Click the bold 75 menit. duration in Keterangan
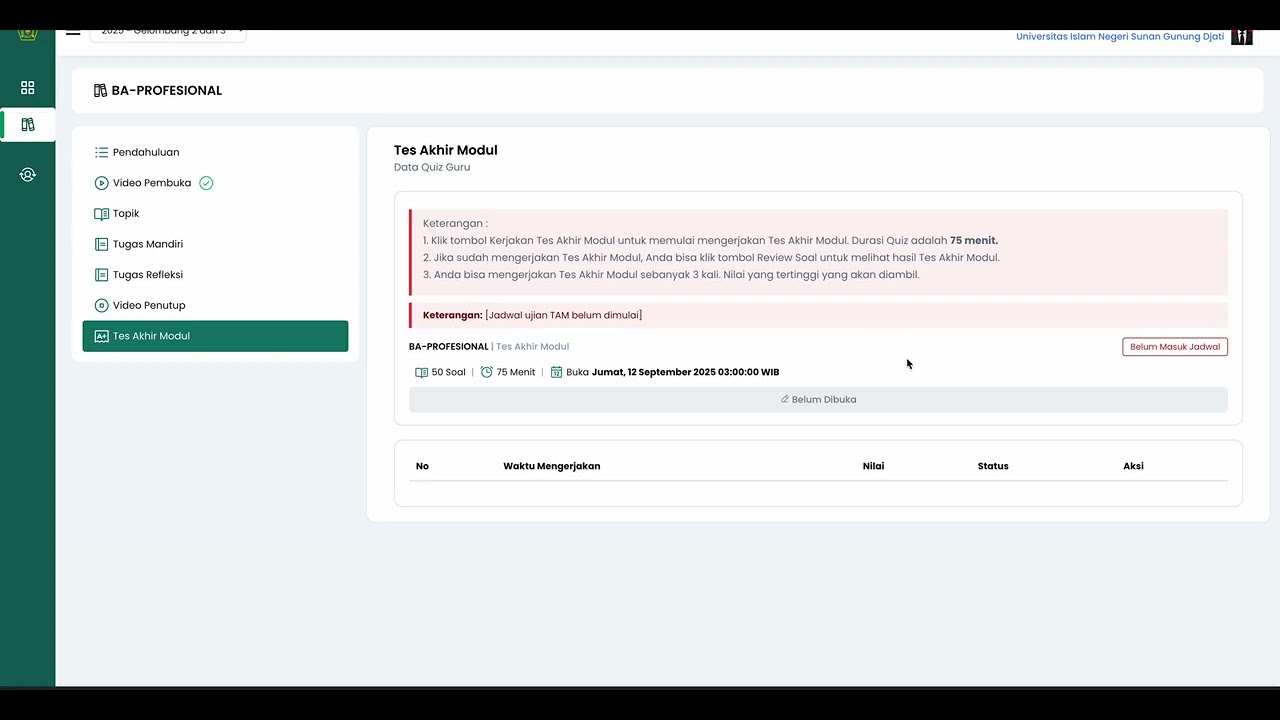The width and height of the screenshot is (1280, 720). 974,241
